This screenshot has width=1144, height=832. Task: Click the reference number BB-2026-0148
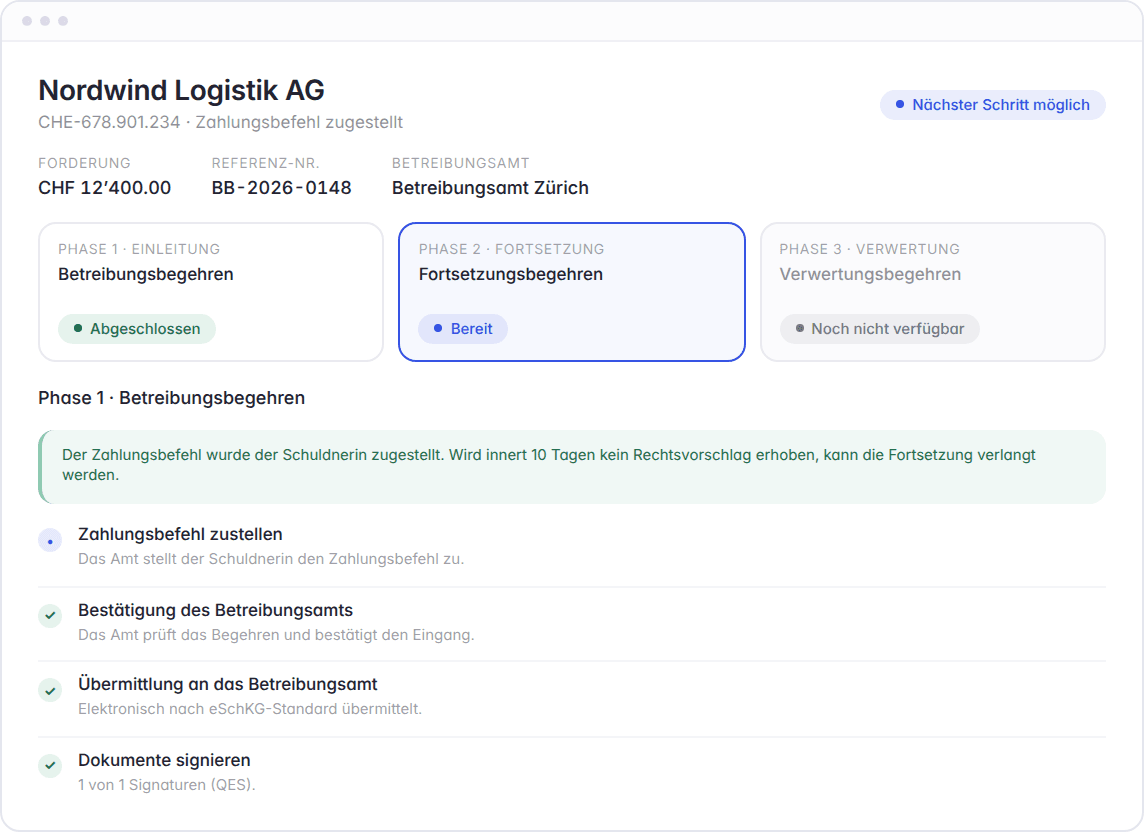[282, 188]
